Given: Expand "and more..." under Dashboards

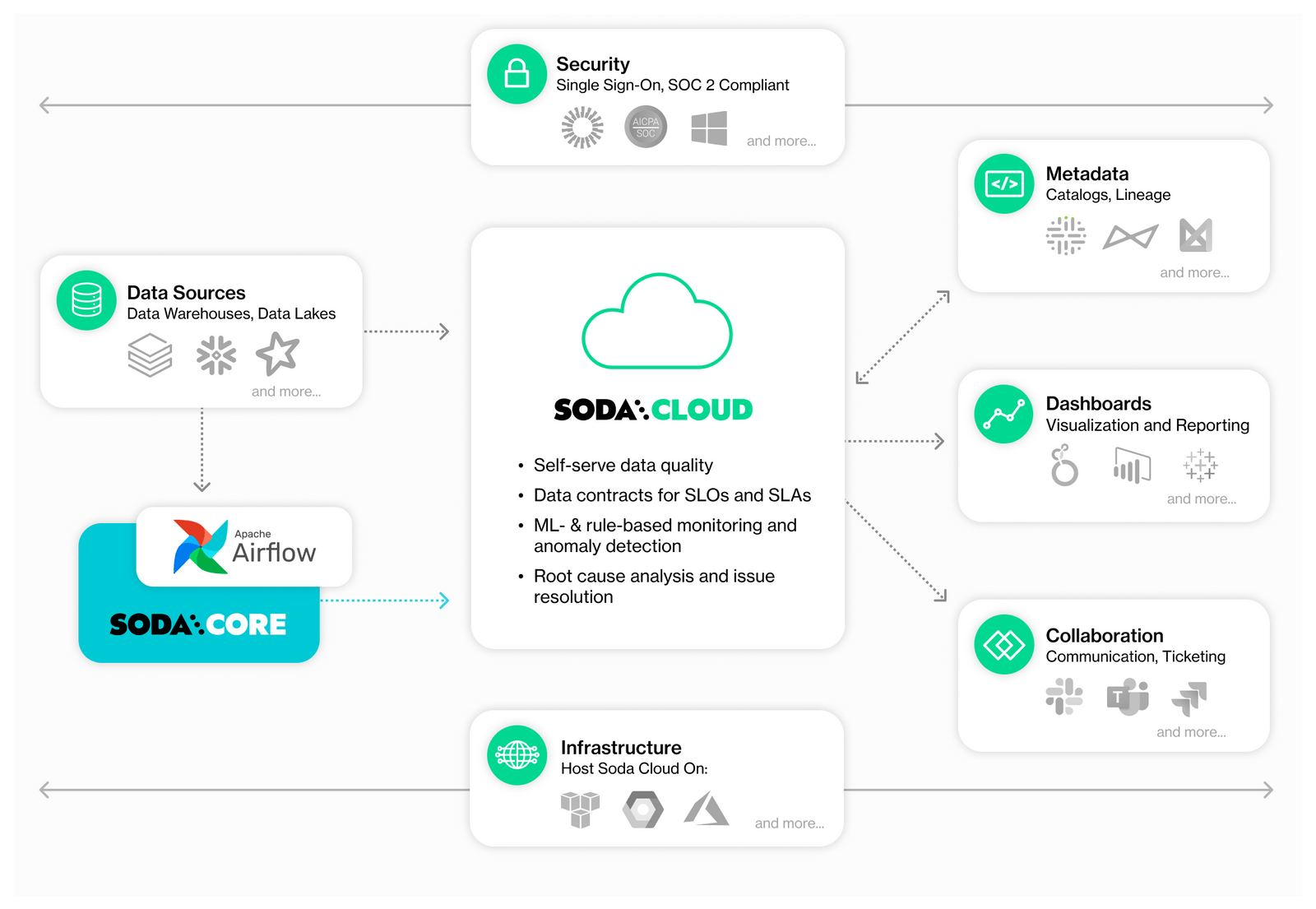Looking at the screenshot, I should [x=1202, y=499].
